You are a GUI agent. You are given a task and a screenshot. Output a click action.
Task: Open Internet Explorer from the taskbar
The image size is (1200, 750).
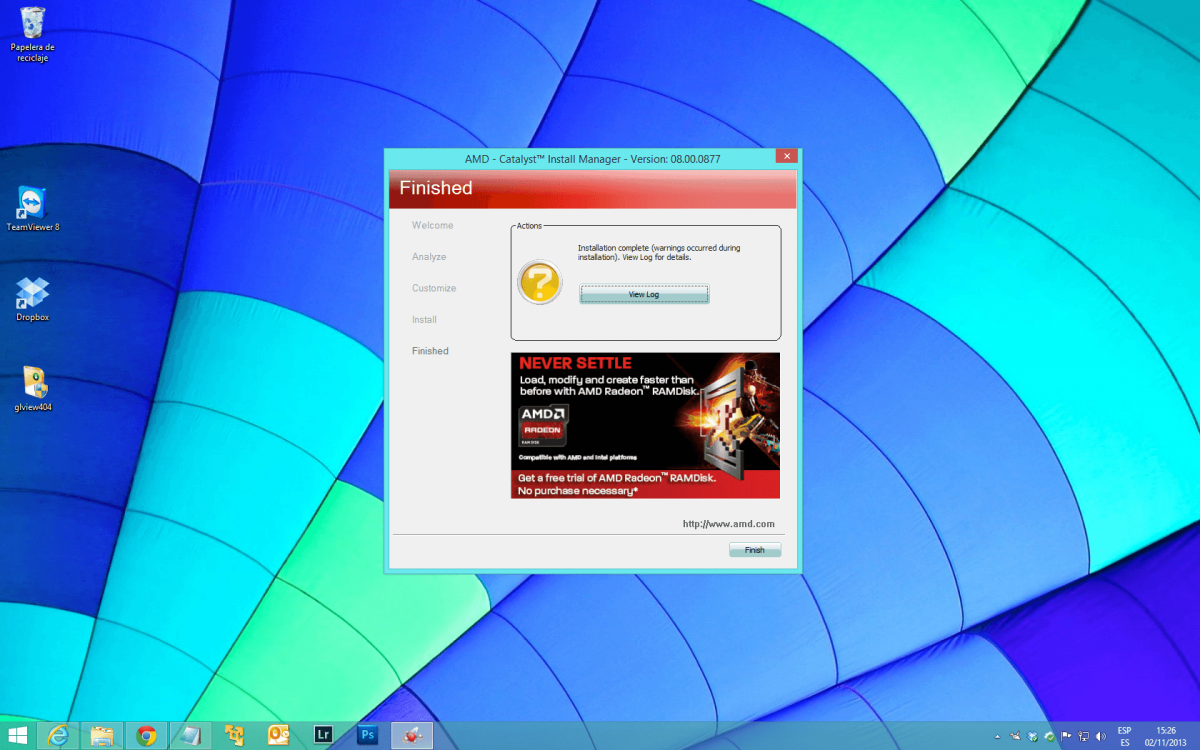coord(58,735)
